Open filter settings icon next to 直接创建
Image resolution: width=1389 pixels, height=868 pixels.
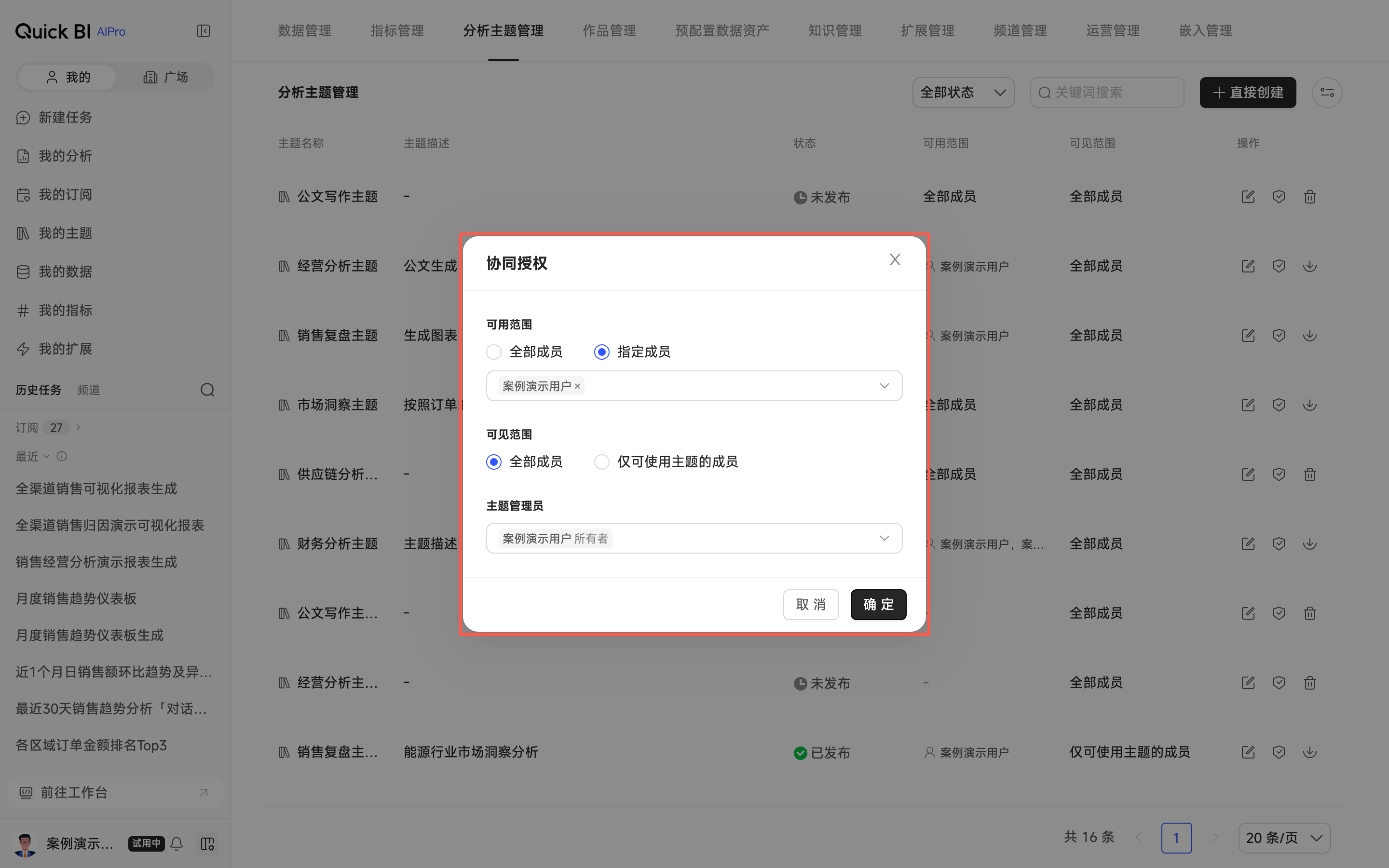pyautogui.click(x=1327, y=93)
